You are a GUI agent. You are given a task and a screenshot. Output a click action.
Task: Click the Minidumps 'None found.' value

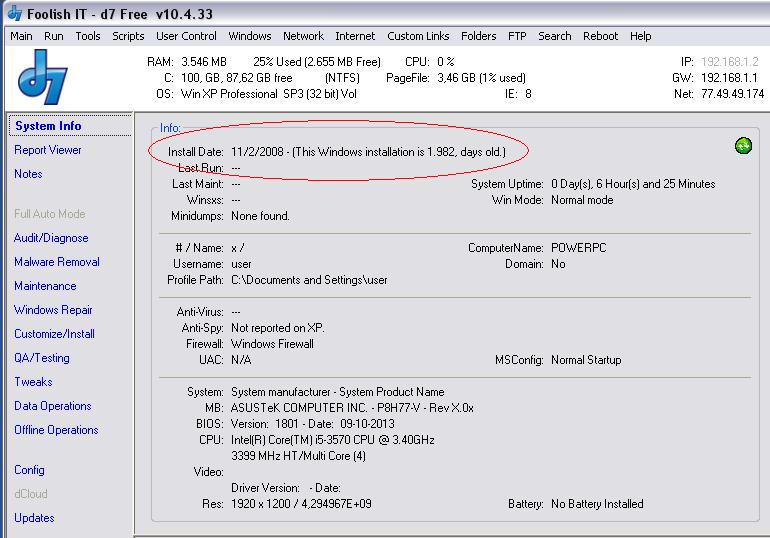260,216
